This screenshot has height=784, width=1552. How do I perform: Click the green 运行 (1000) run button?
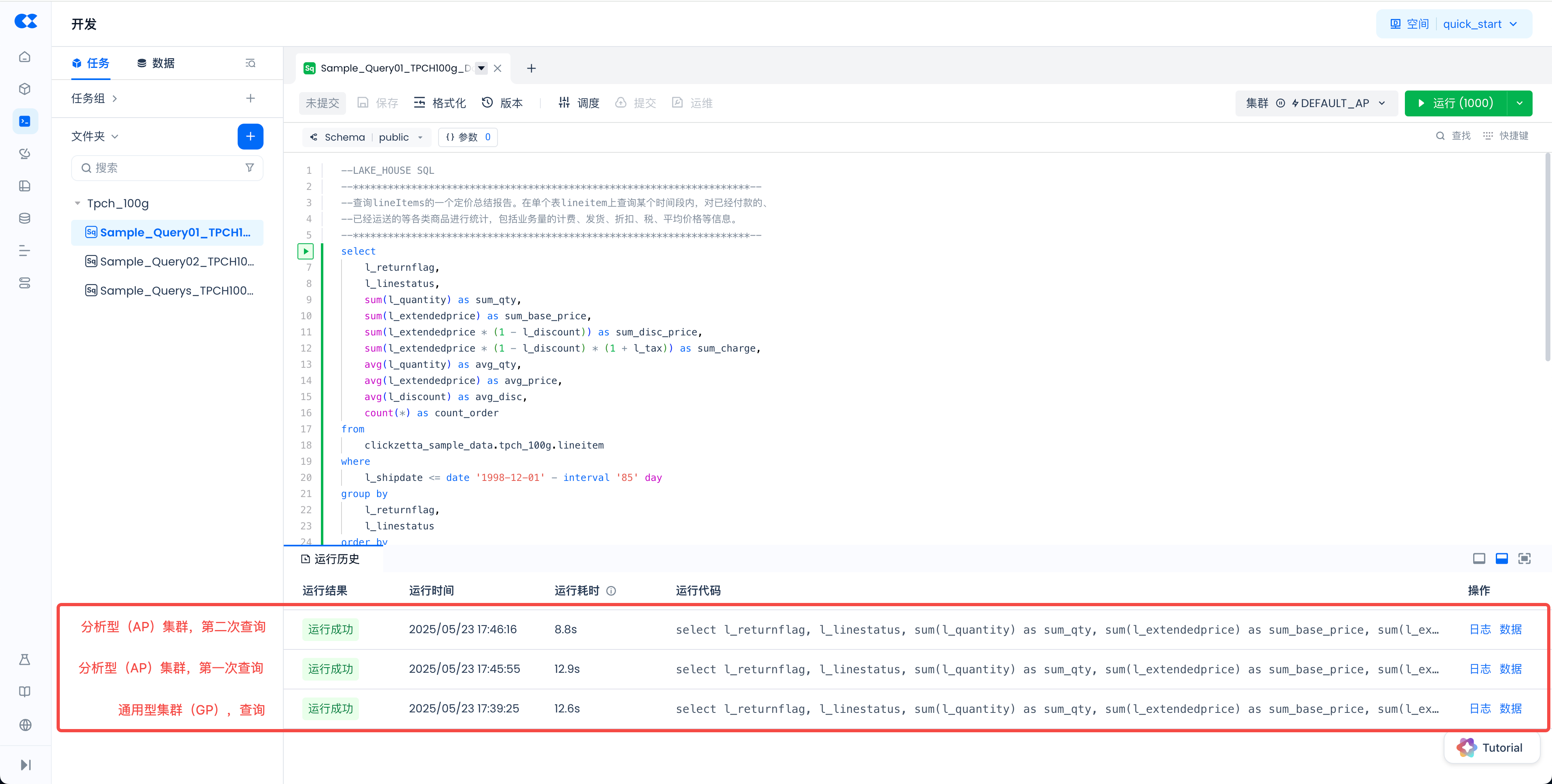pos(1455,103)
